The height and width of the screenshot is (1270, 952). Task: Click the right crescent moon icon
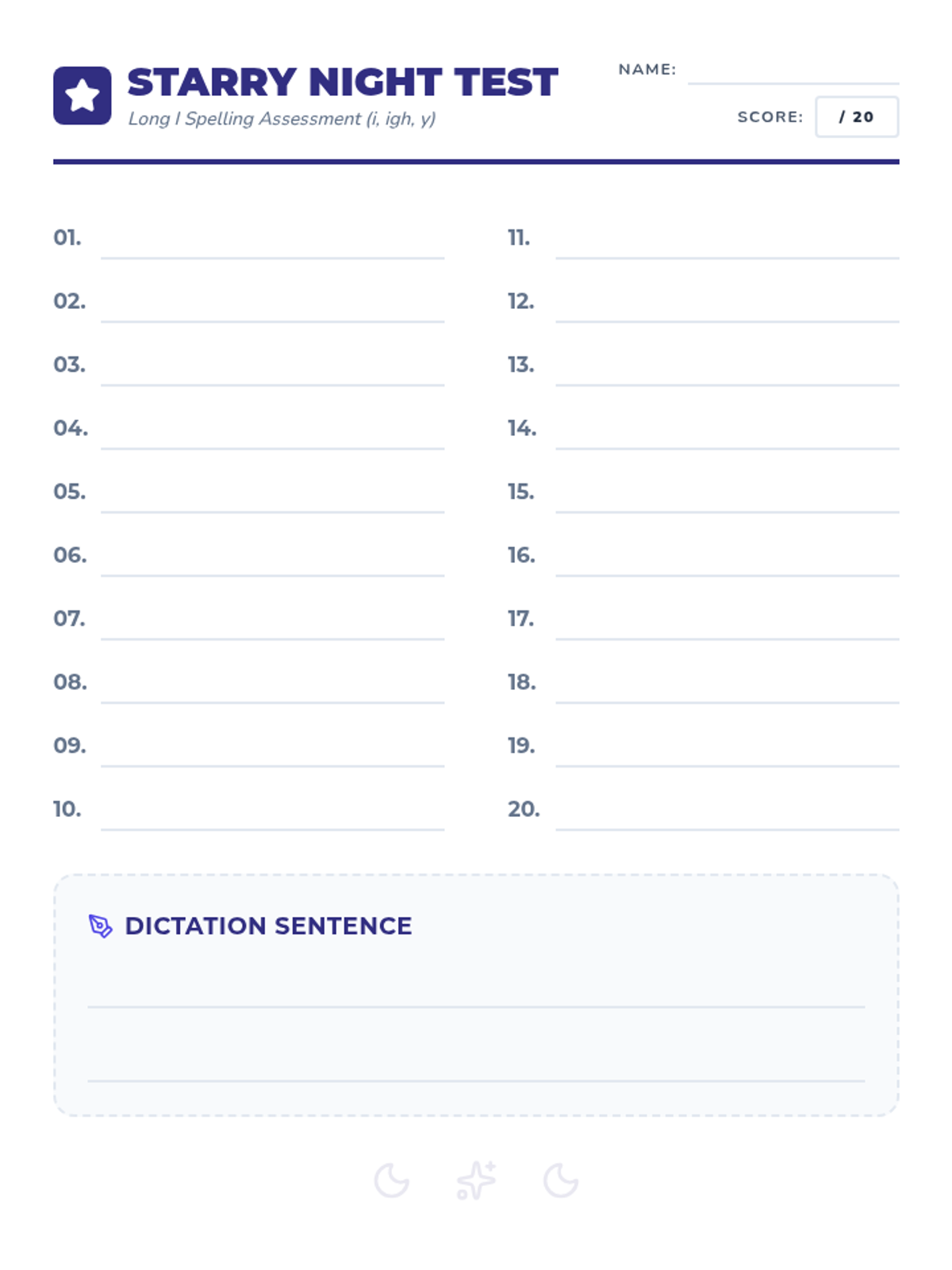(x=560, y=1180)
